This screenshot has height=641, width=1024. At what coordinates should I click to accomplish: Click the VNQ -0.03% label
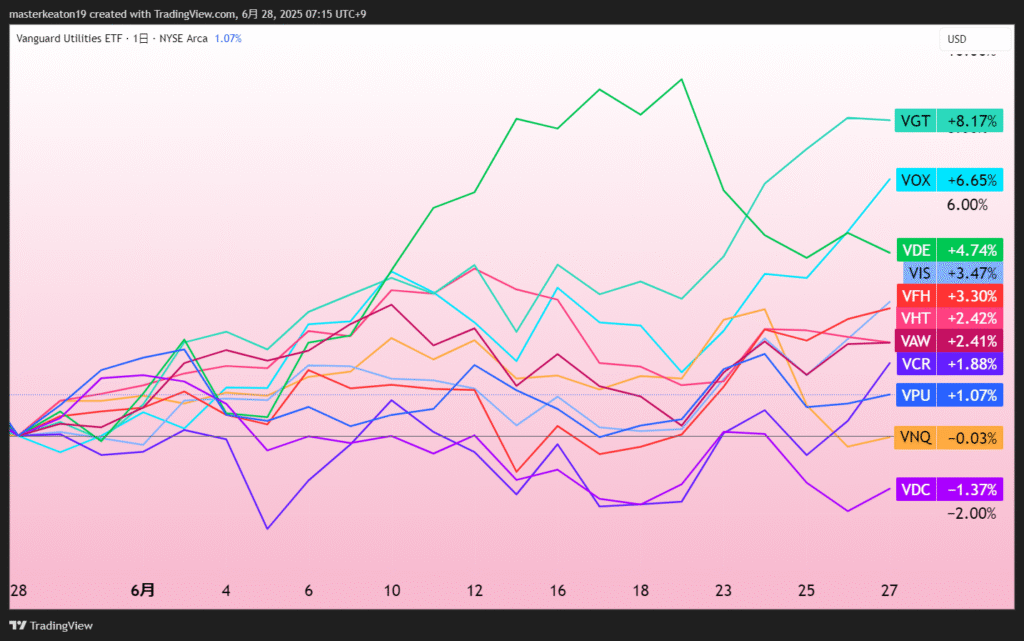948,437
